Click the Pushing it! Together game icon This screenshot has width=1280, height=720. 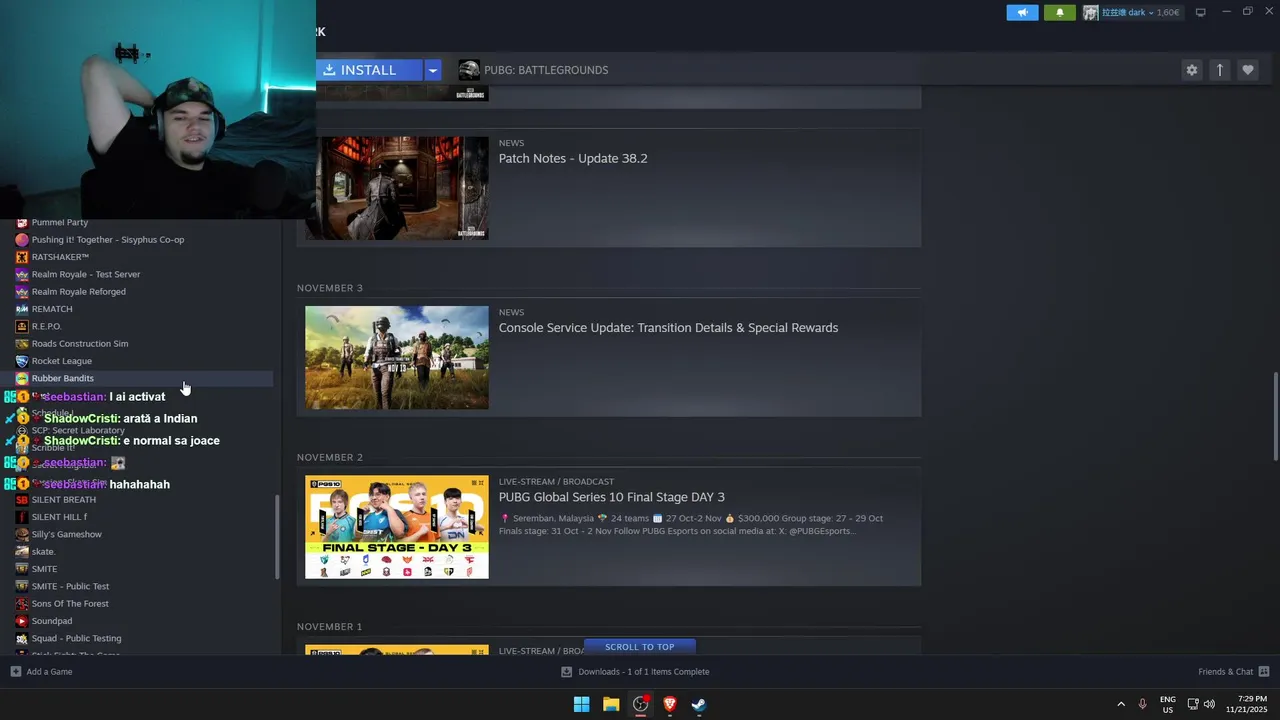click(x=22, y=240)
